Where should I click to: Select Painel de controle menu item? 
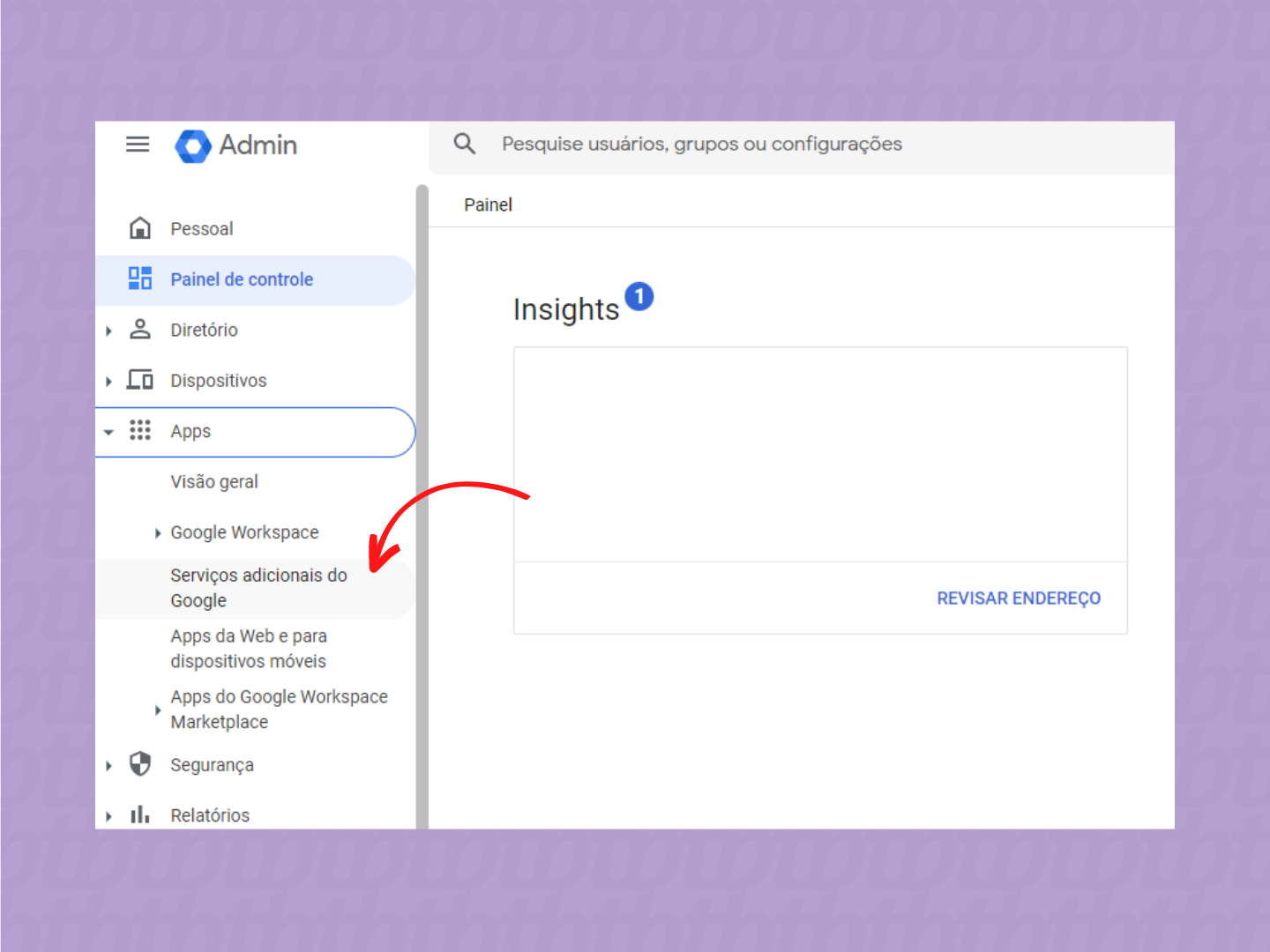(x=255, y=280)
